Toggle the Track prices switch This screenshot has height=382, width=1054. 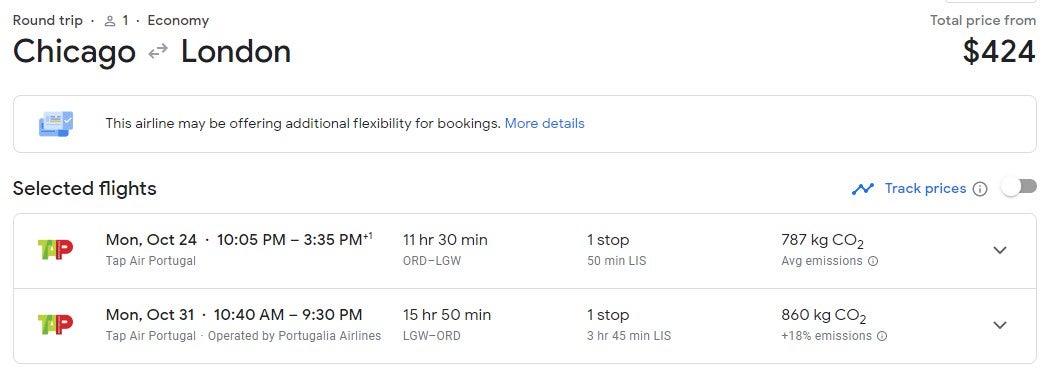click(x=1019, y=188)
